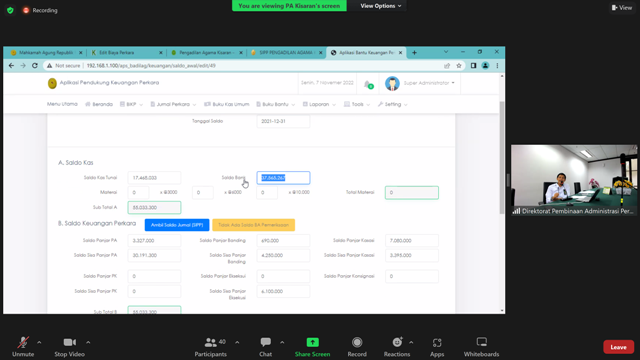Open the Chat panel

point(266,347)
